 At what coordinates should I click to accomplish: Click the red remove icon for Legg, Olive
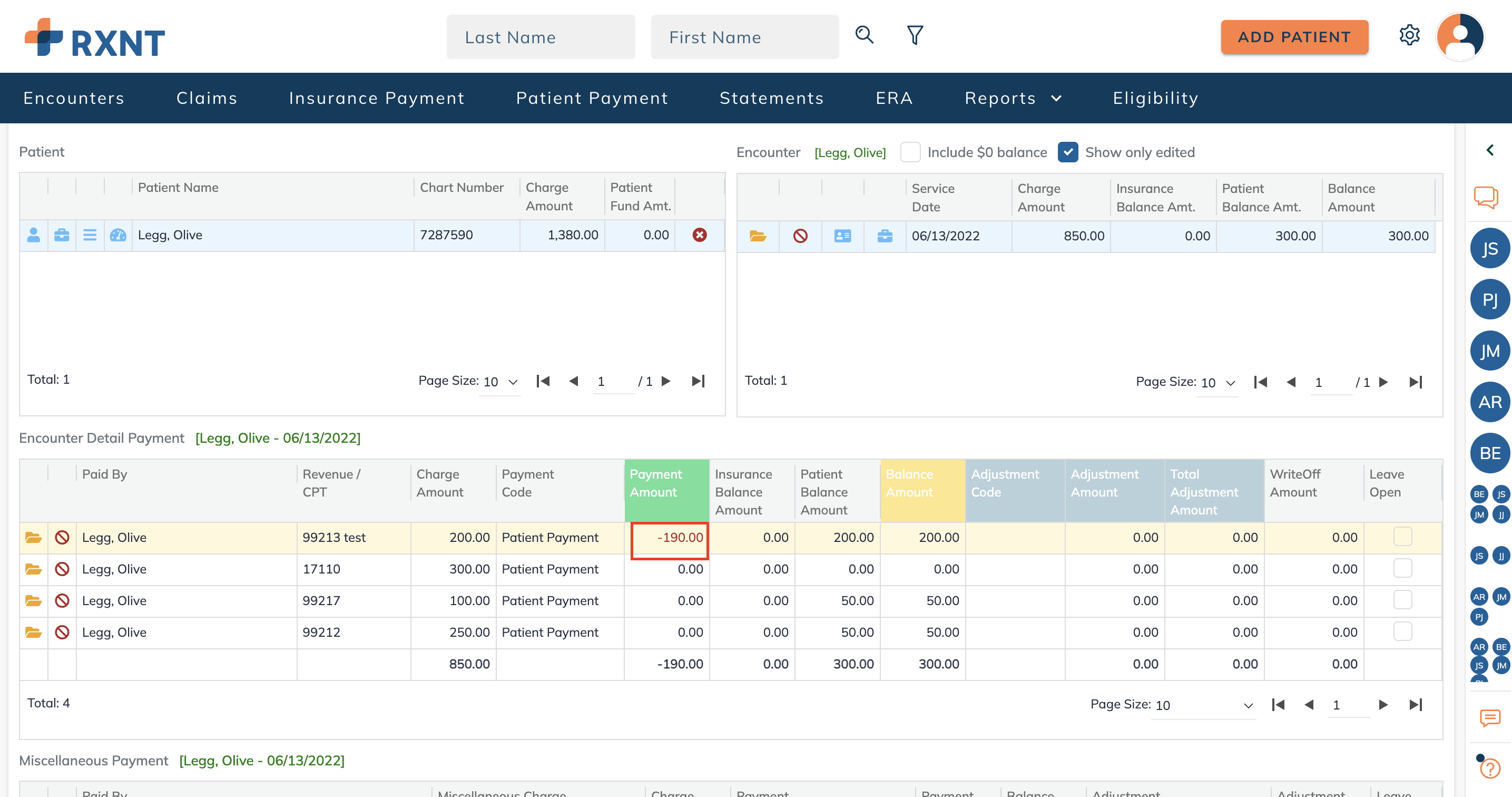(x=699, y=235)
